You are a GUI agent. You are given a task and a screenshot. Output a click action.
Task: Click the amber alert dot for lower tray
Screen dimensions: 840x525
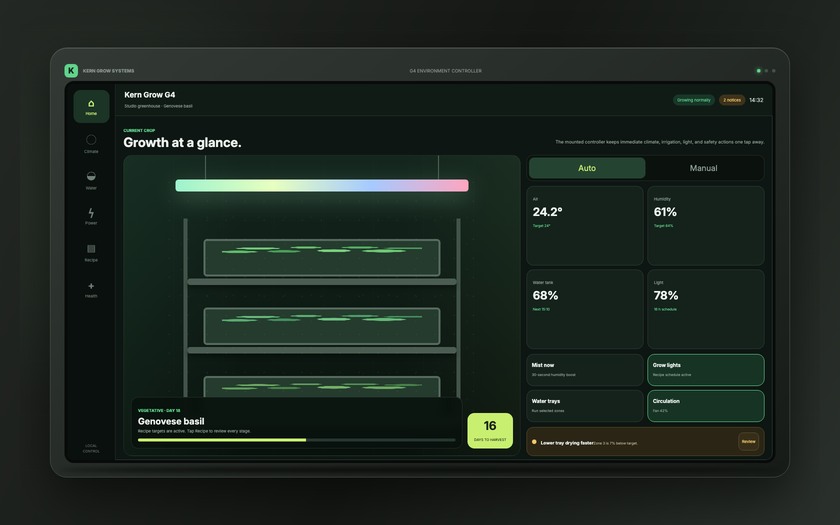pos(534,442)
